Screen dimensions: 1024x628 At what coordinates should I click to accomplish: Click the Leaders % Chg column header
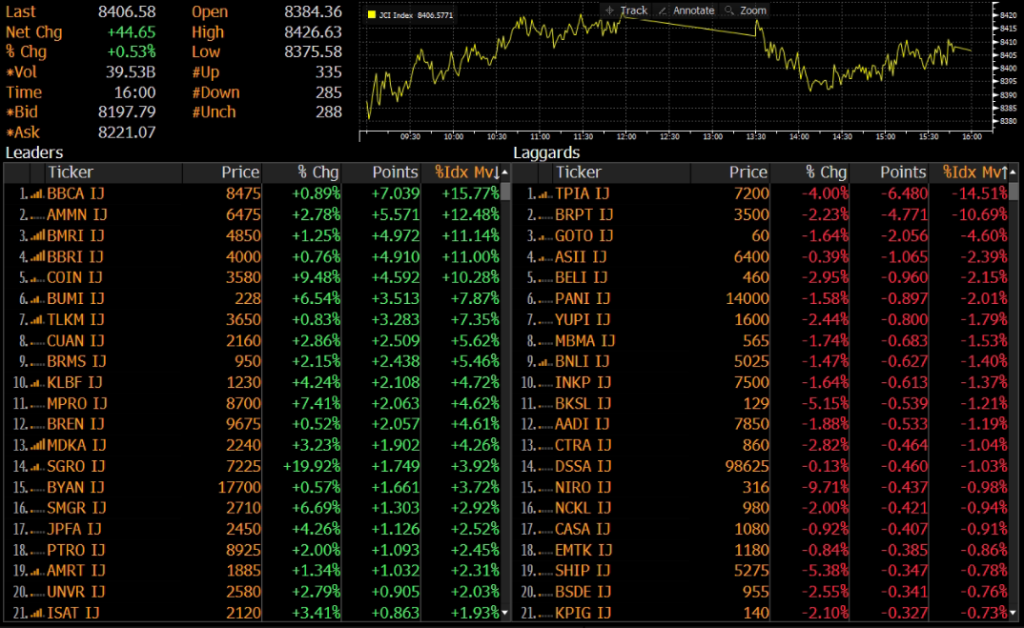click(322, 173)
